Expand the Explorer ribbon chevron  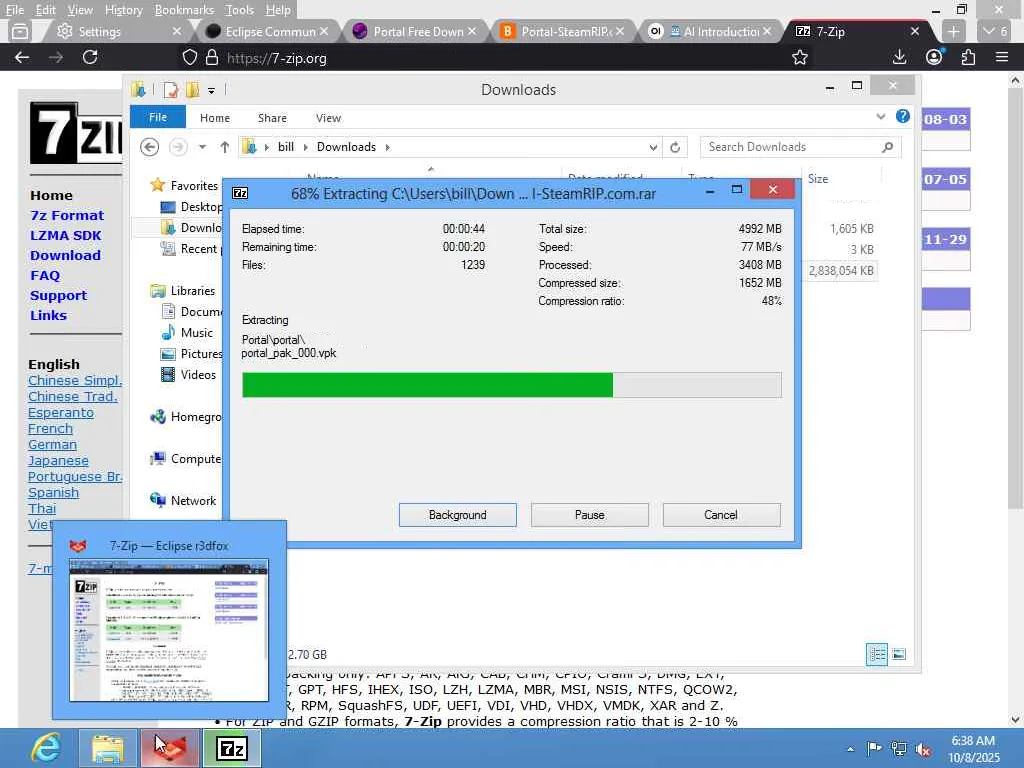click(x=881, y=117)
